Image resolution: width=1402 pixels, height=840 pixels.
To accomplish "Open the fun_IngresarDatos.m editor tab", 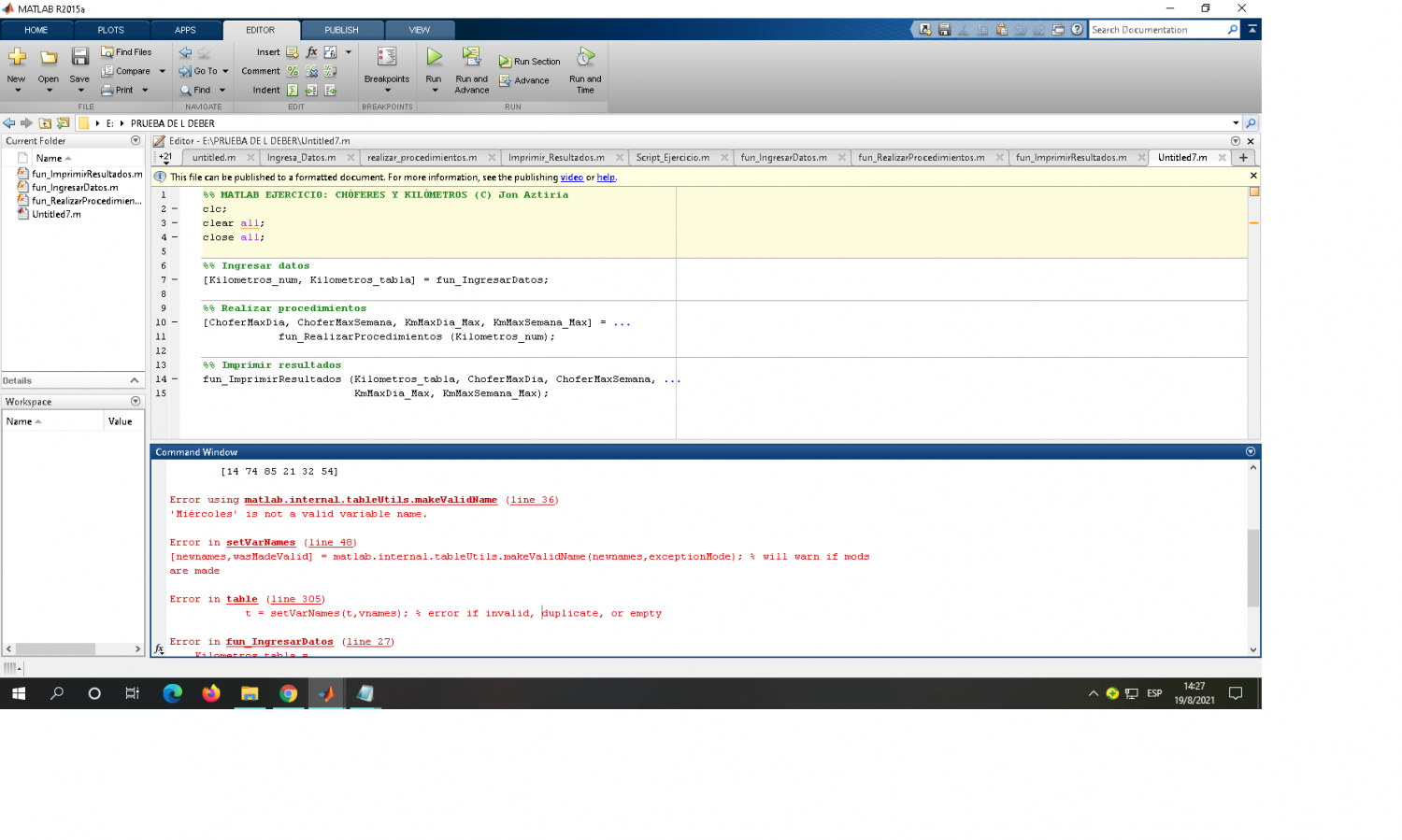I will click(x=784, y=158).
